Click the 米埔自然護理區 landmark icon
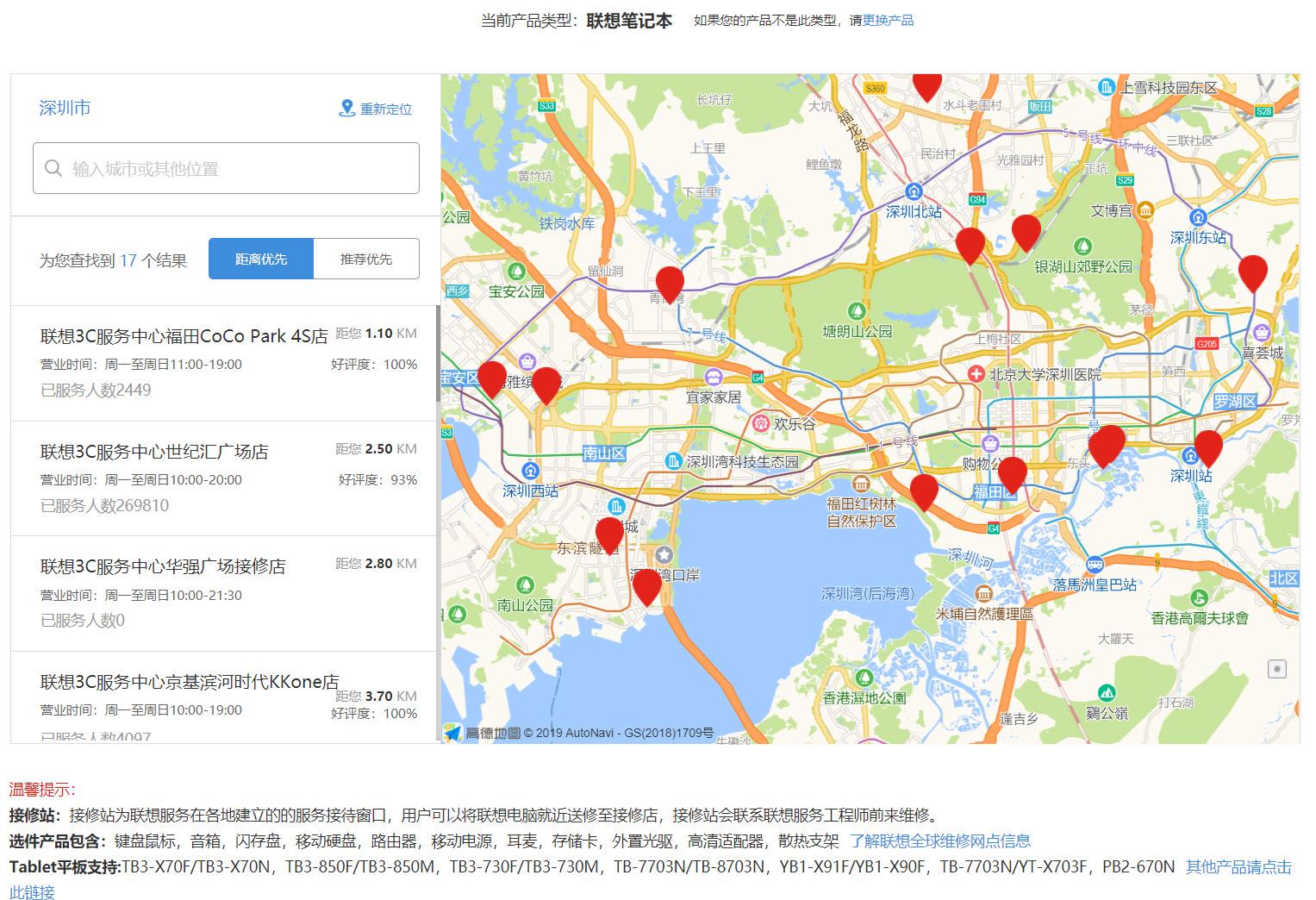1316x900 pixels. pyautogui.click(x=984, y=593)
